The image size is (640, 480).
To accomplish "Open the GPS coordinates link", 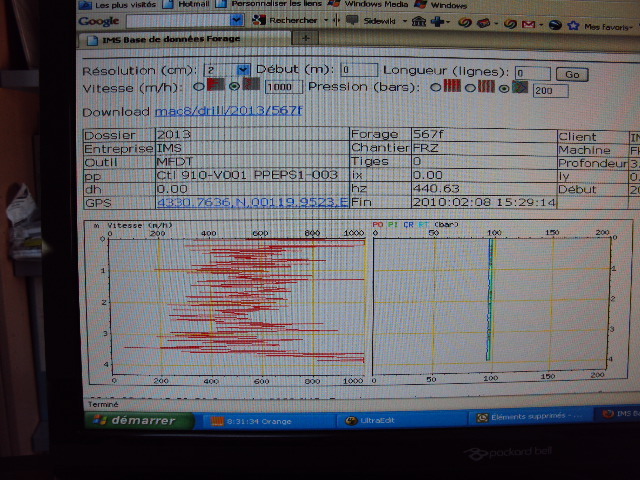I will tap(252, 201).
